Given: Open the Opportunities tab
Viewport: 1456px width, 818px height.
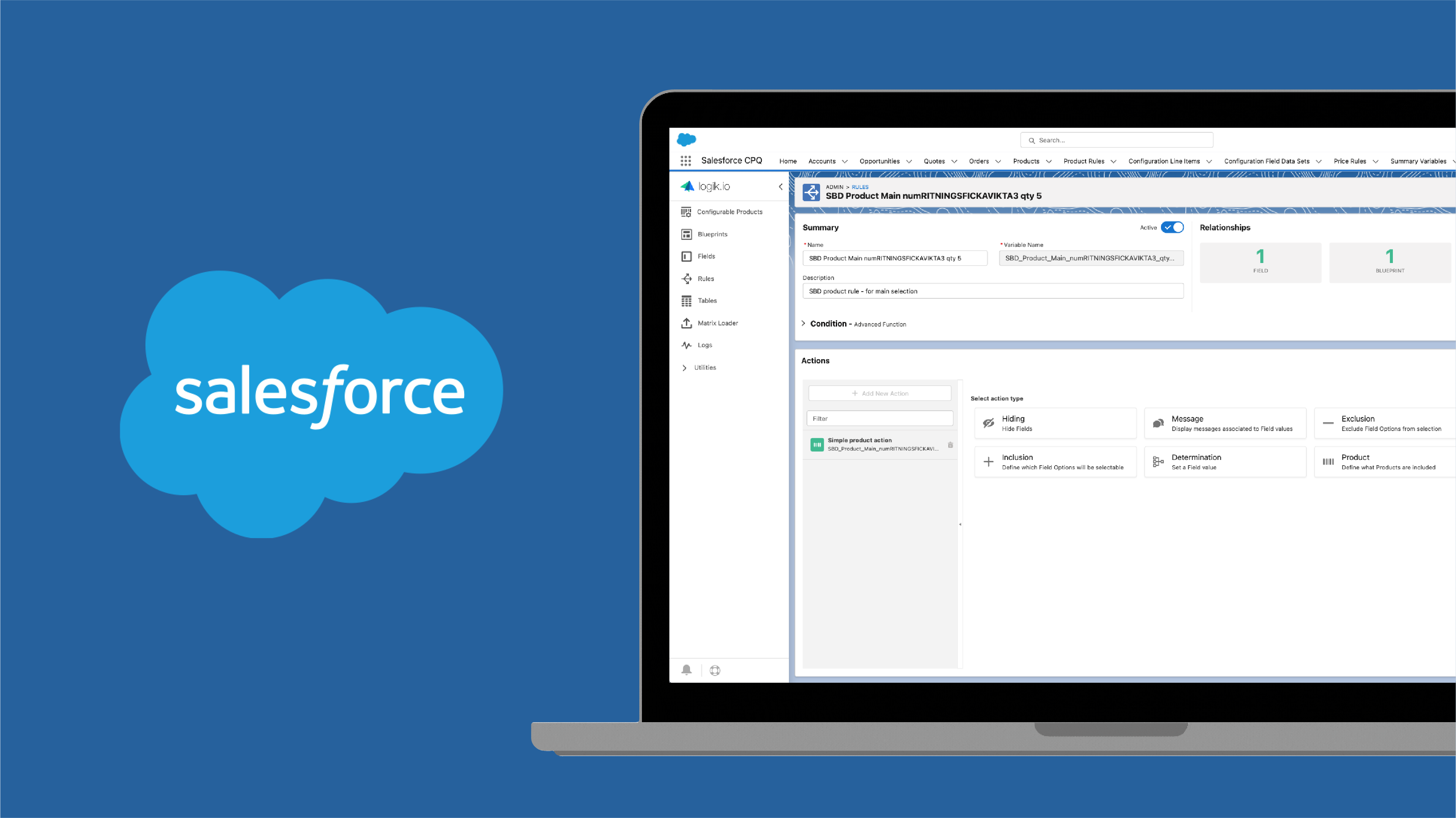Looking at the screenshot, I should (x=879, y=162).
